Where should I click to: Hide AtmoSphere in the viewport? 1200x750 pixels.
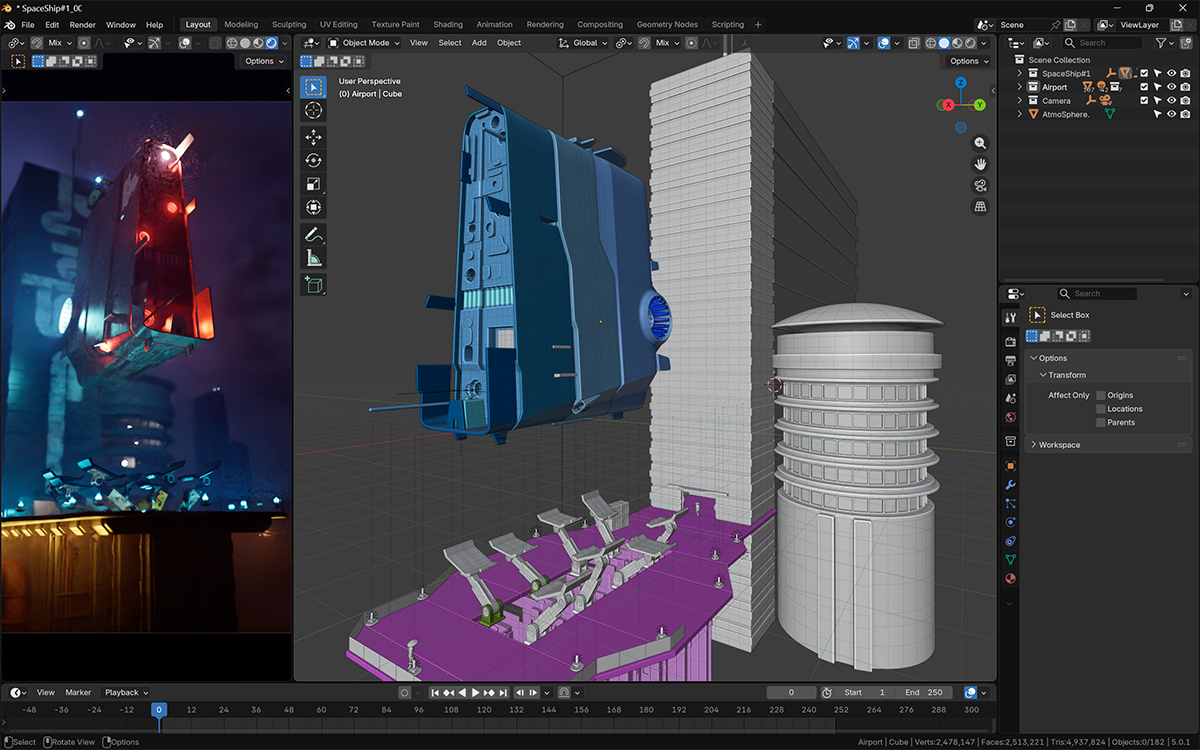1172,113
